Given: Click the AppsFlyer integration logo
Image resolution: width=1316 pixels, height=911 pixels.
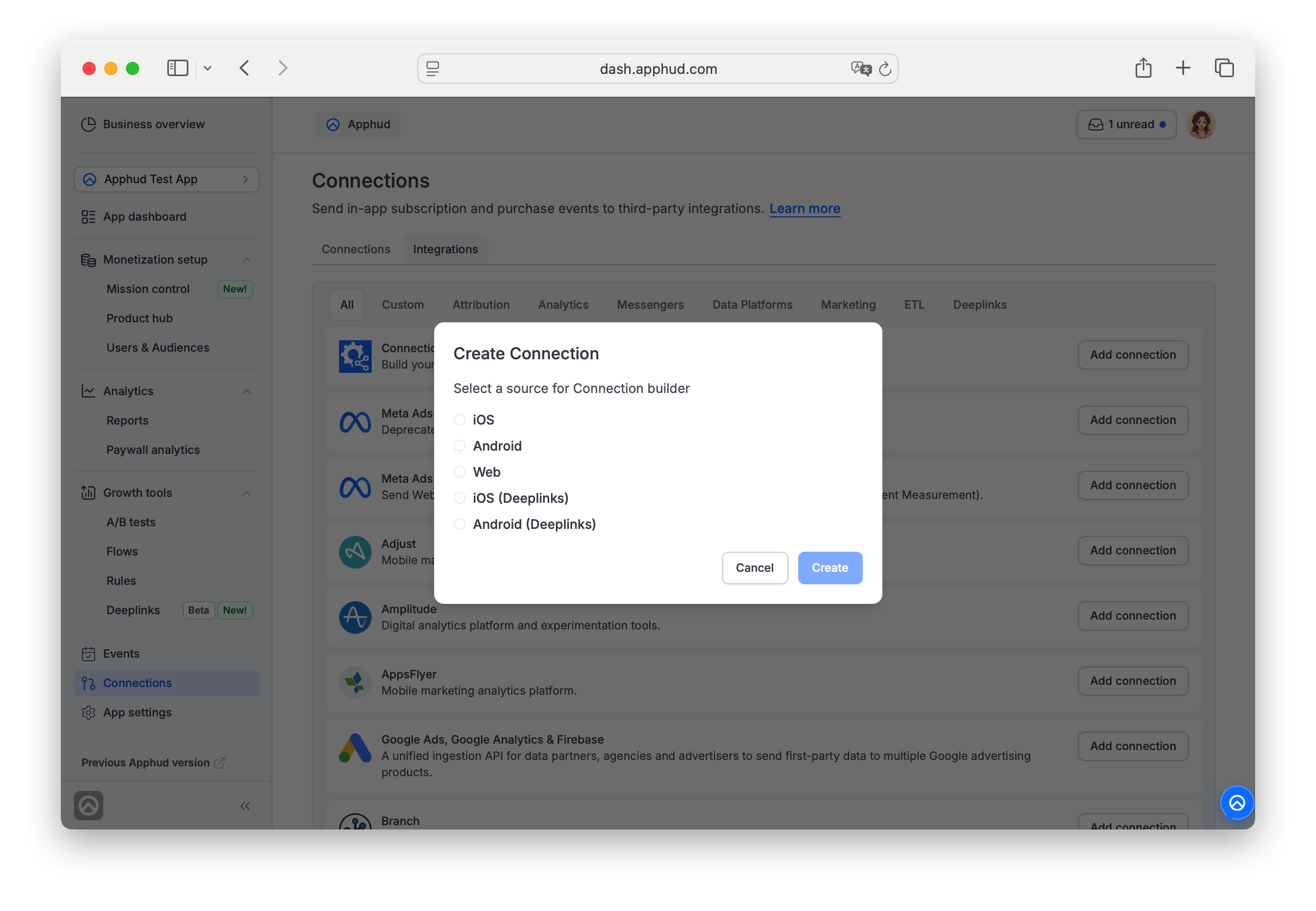Looking at the screenshot, I should coord(355,682).
